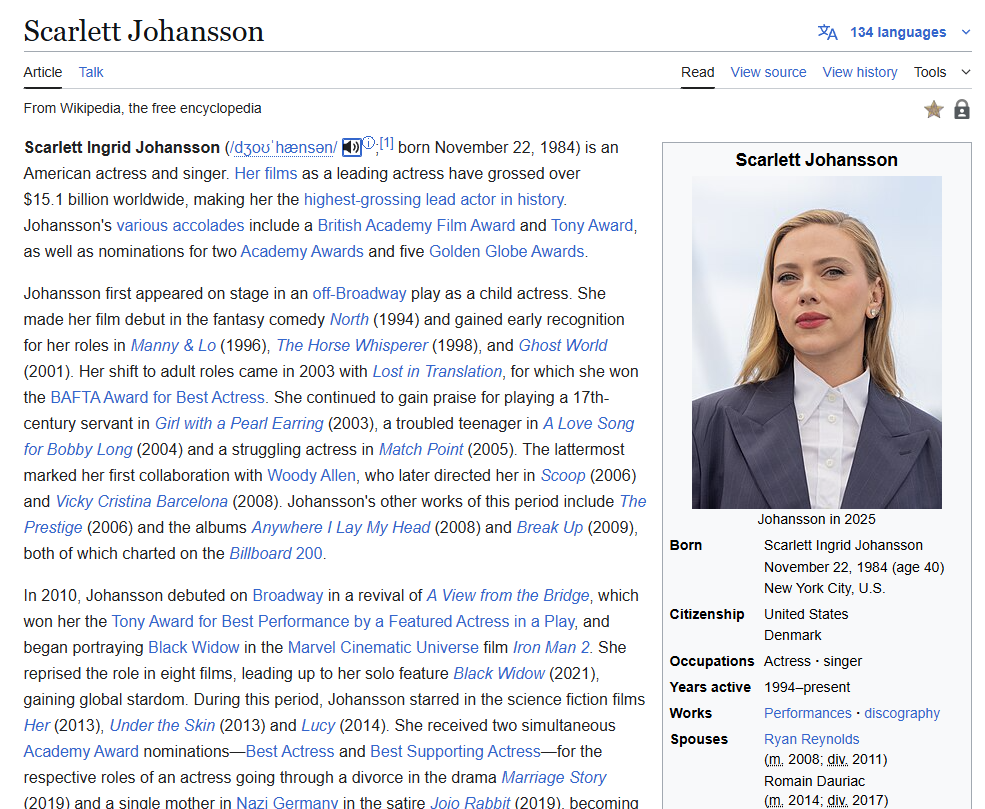This screenshot has width=985, height=809.
Task: Click the page protection padlock icon
Action: [962, 109]
